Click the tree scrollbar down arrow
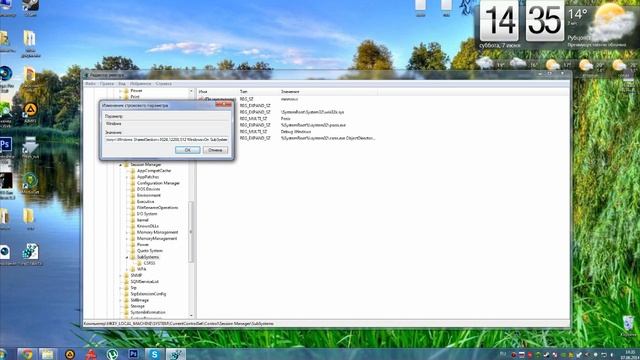 pos(191,316)
